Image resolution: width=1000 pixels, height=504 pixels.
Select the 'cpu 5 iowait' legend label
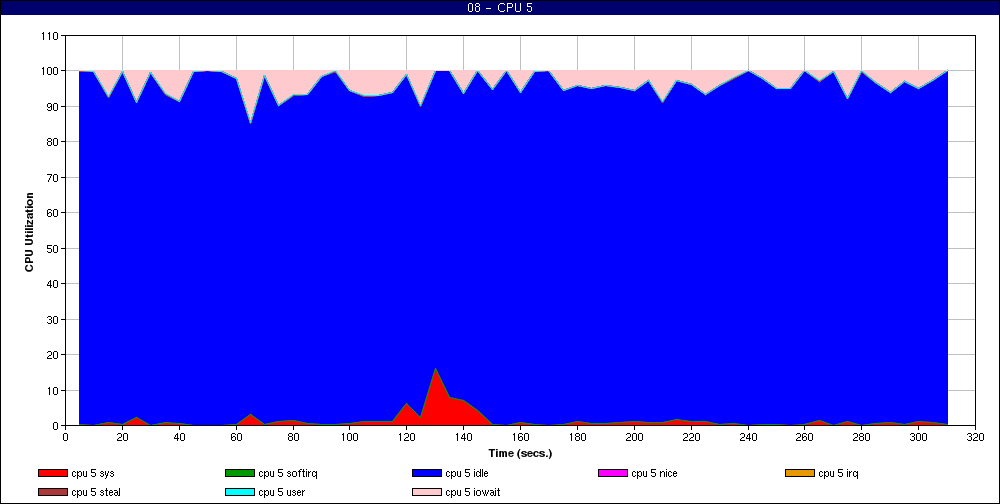tap(473, 493)
